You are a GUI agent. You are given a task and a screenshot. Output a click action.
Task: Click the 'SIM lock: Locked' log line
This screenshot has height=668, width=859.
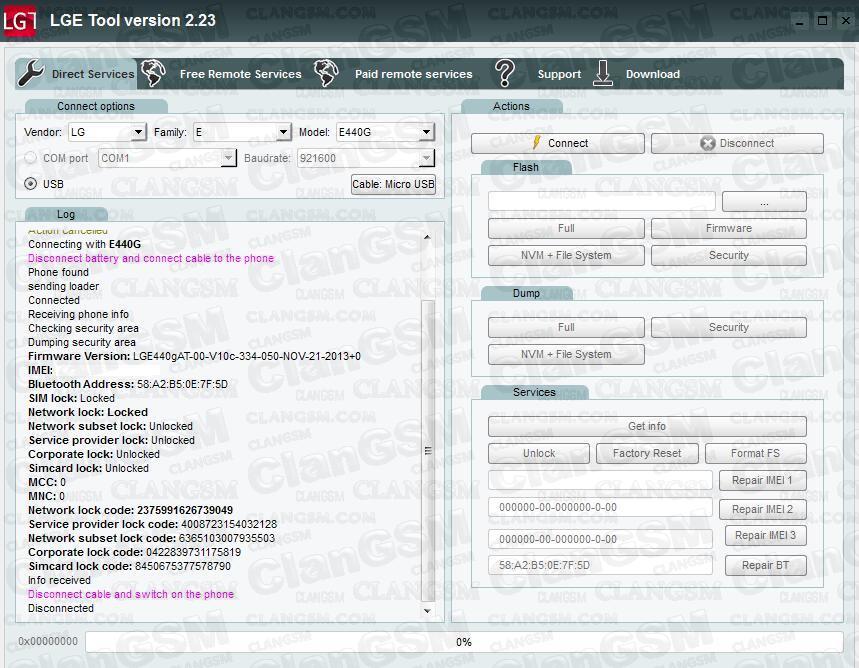[x=71, y=398]
